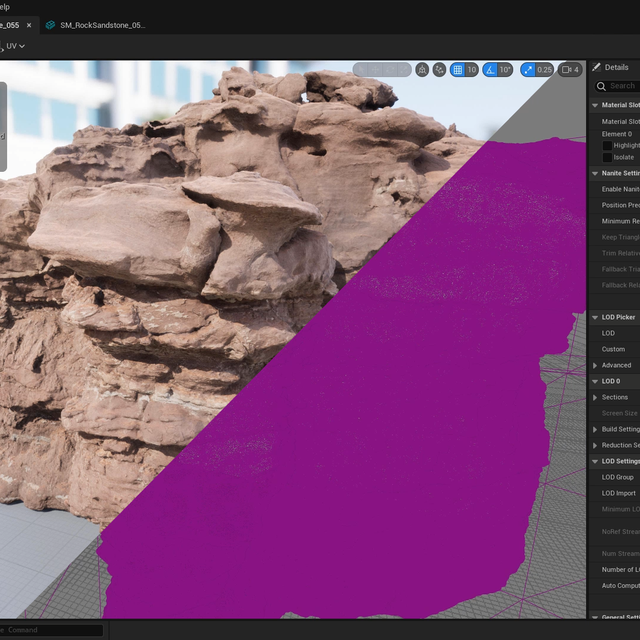
Task: Click the Details panel pencil icon
Action: [597, 67]
